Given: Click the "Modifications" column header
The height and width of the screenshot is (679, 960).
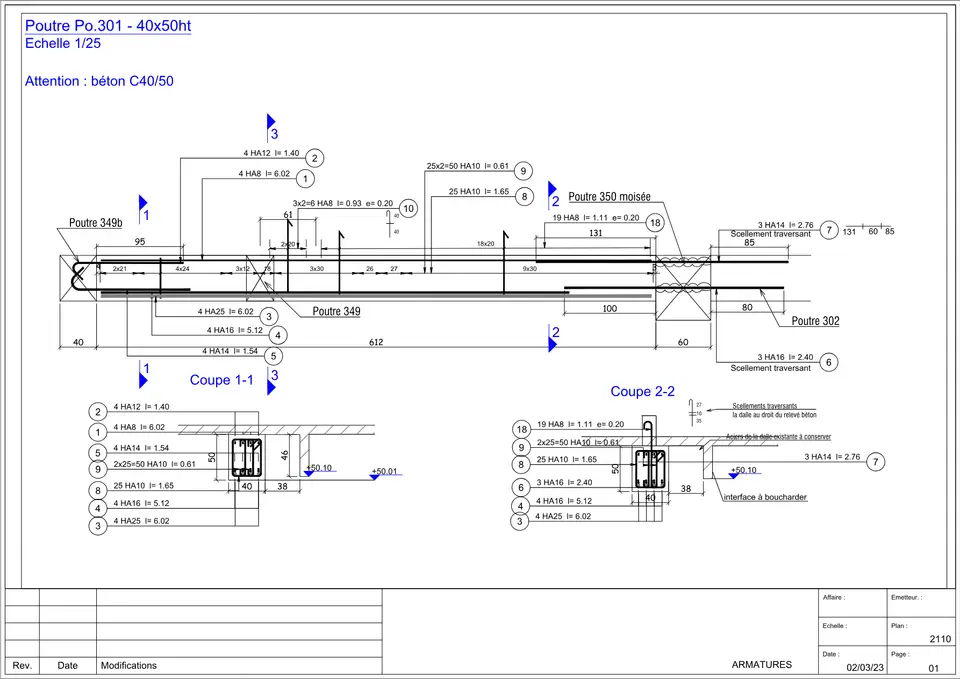Looking at the screenshot, I should [x=129, y=666].
